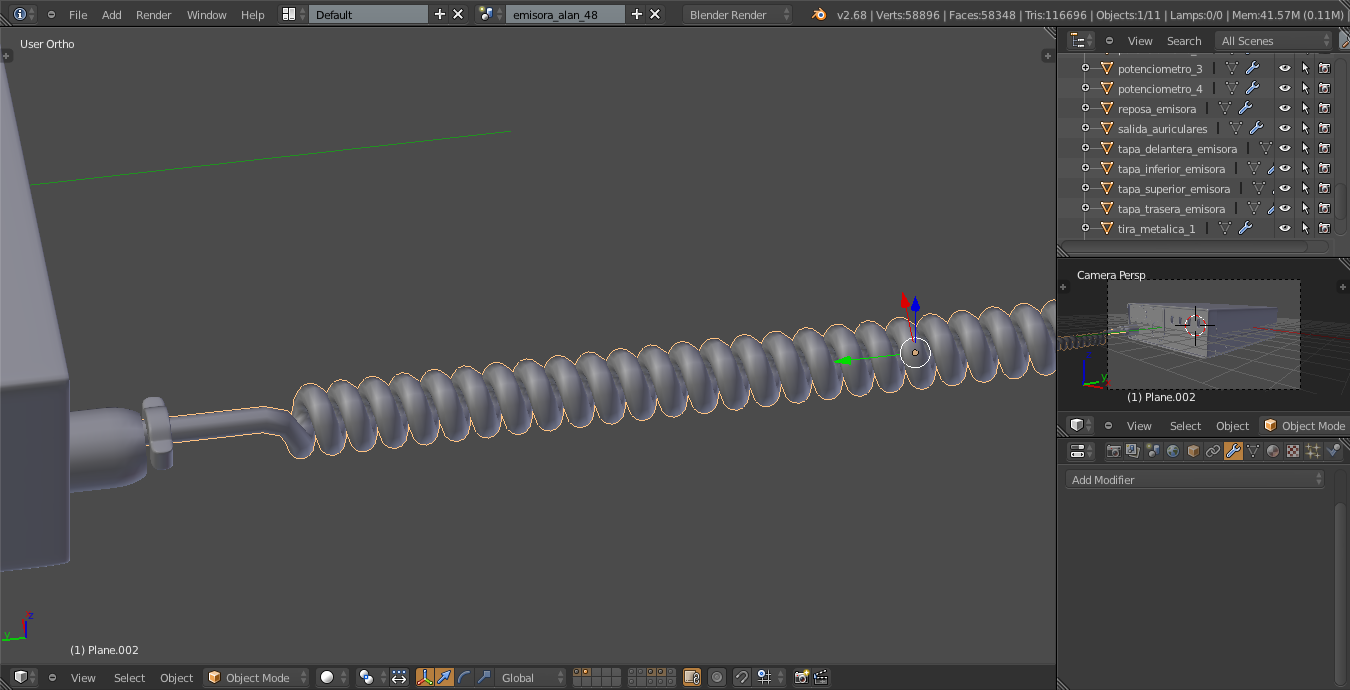Click the mesh data icon of tapa_delantera_emisora

[1266, 148]
